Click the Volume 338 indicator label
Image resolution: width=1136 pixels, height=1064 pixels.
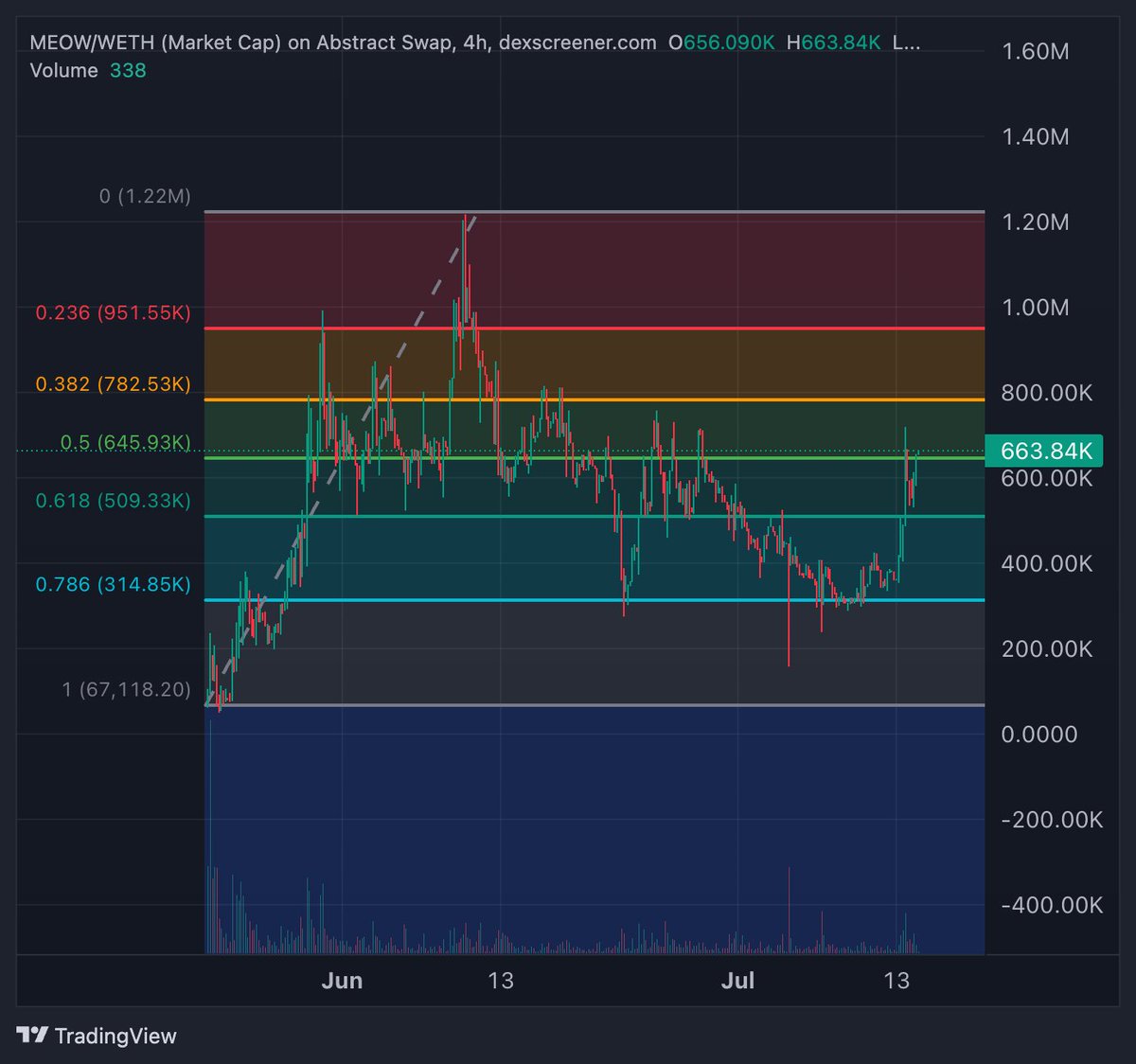88,71
